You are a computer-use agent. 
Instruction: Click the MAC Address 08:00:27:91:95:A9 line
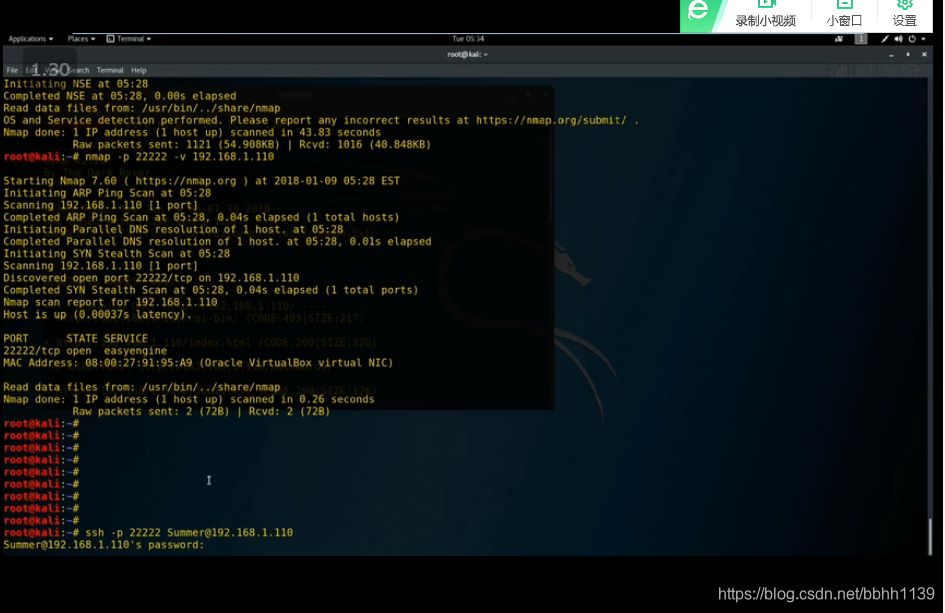(198, 363)
